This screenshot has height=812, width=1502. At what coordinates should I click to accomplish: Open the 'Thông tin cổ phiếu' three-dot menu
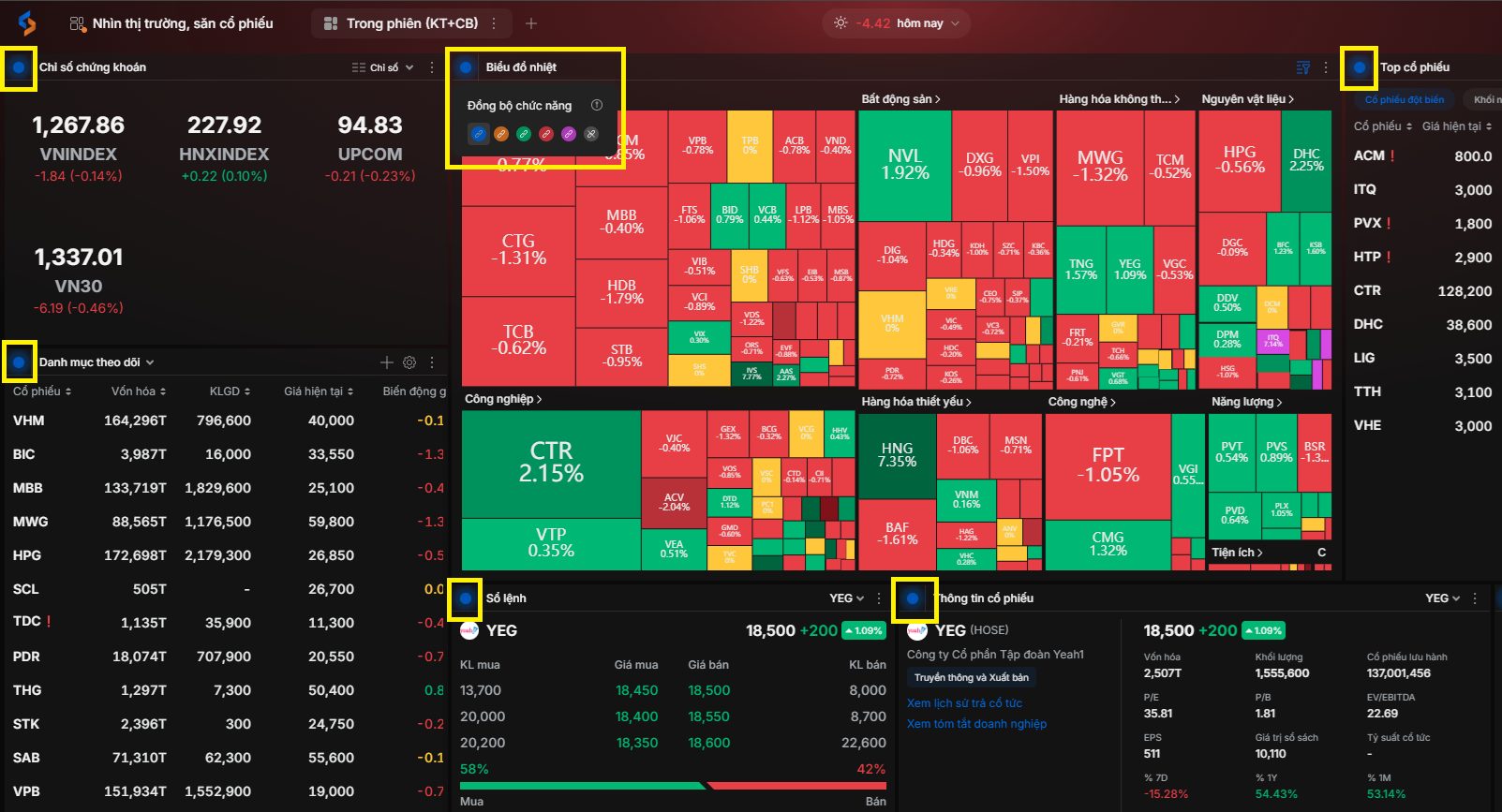coord(1475,598)
